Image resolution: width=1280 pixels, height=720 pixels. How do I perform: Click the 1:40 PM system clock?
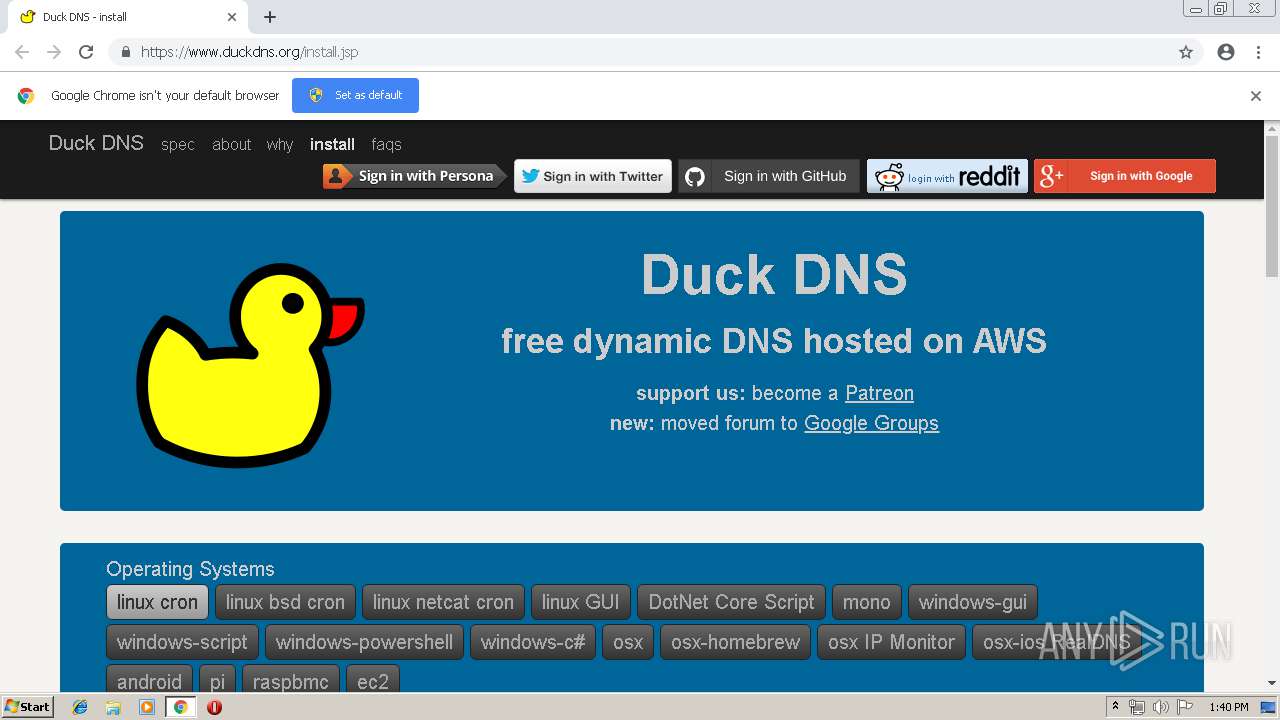tap(1229, 707)
